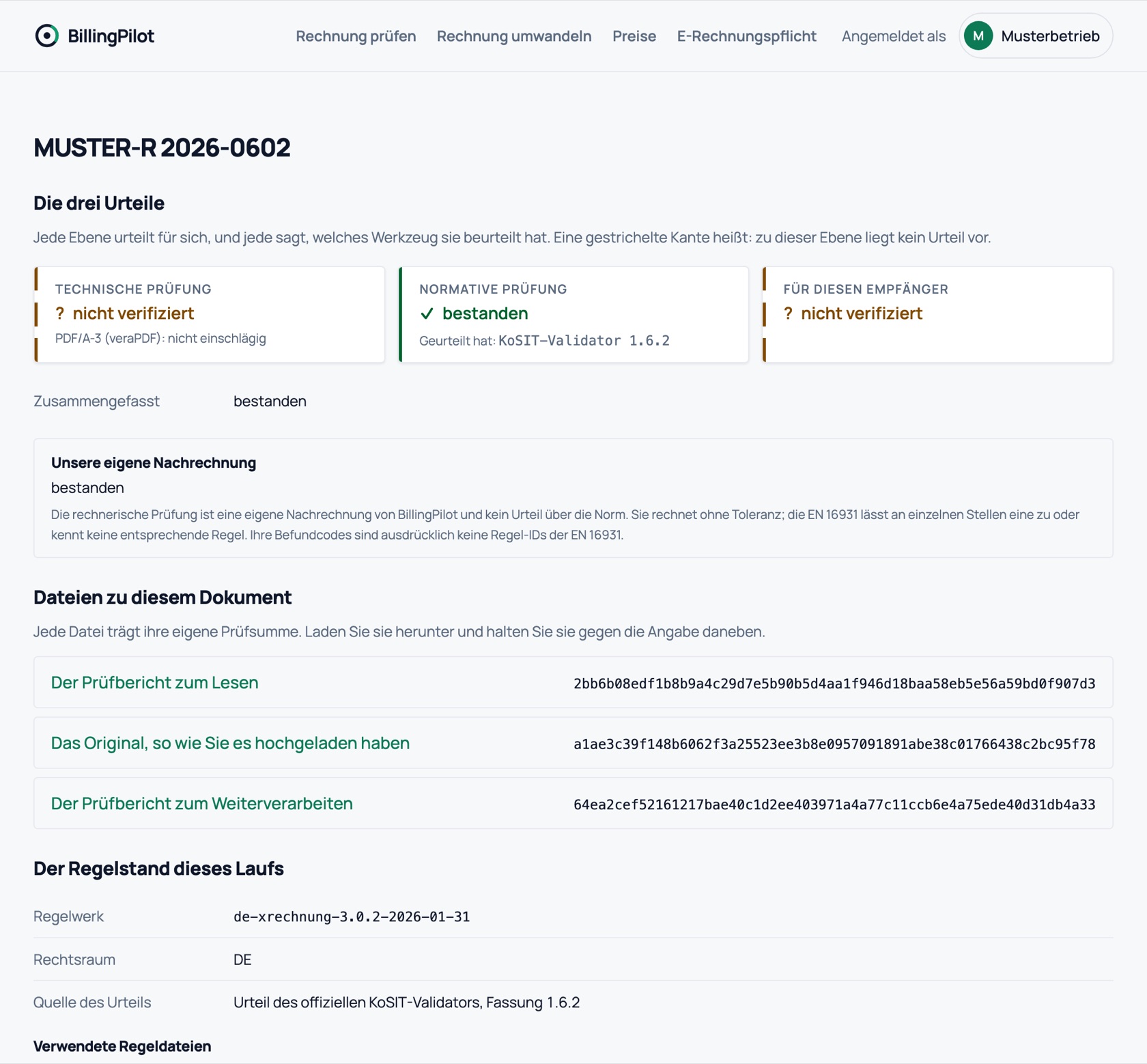
Task: Click the Verwendete Regeldateien heading
Action: tap(122, 1046)
